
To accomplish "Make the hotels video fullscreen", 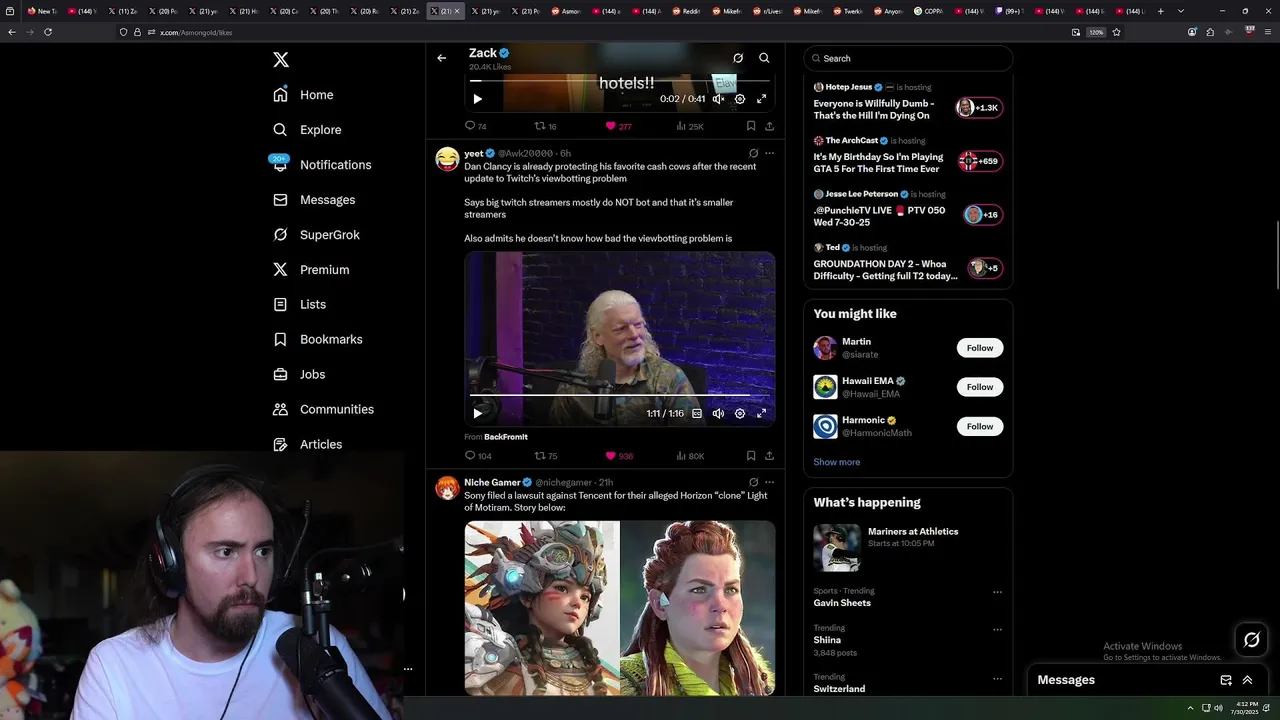I will tap(761, 99).
